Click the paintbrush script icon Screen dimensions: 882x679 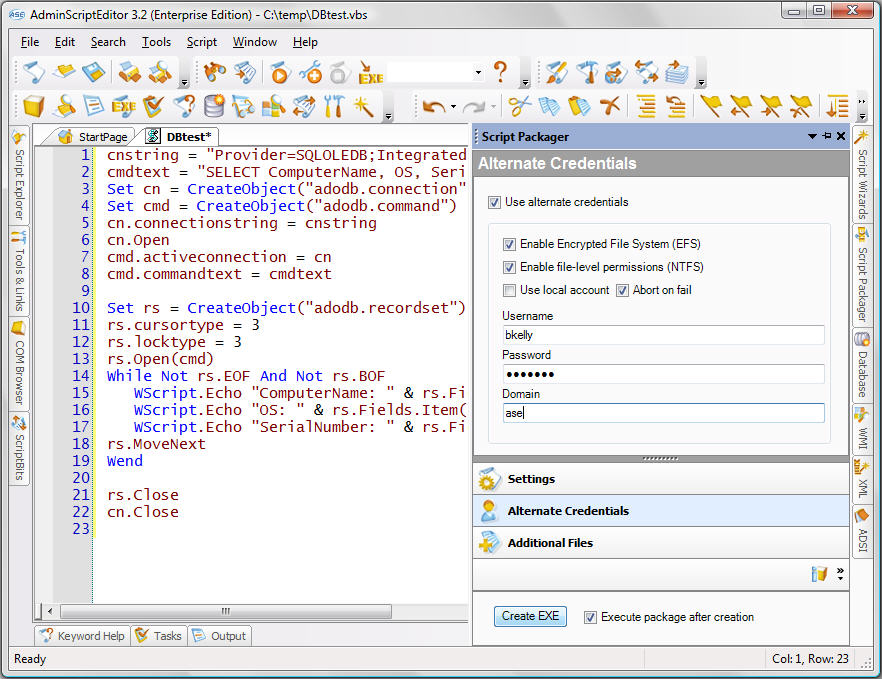click(556, 73)
